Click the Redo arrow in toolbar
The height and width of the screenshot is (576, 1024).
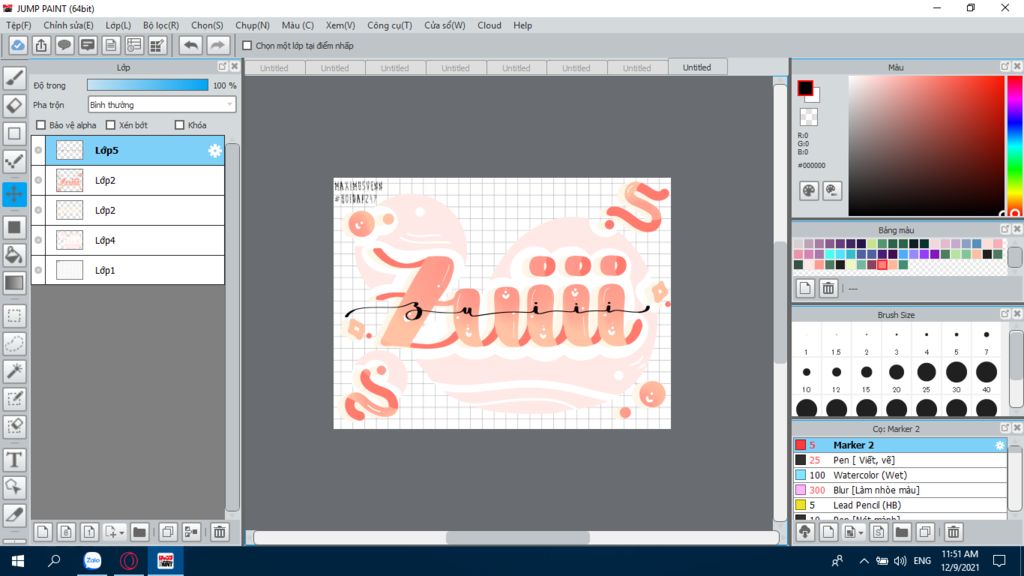[217, 45]
